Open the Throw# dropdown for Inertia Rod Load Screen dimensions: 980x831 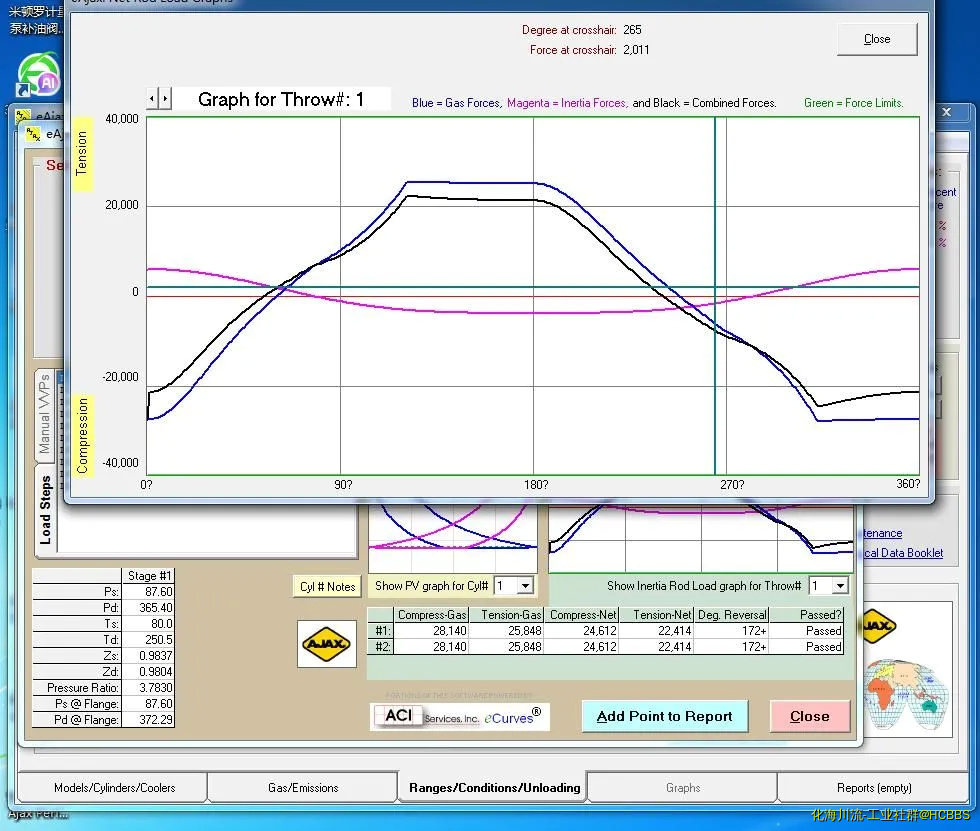click(840, 586)
